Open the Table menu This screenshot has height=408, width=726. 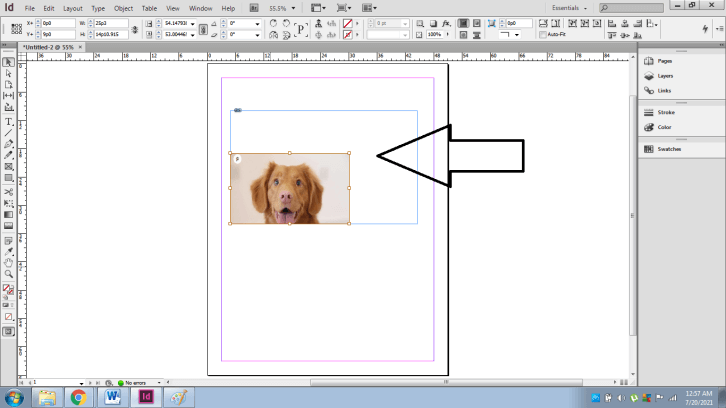149,8
